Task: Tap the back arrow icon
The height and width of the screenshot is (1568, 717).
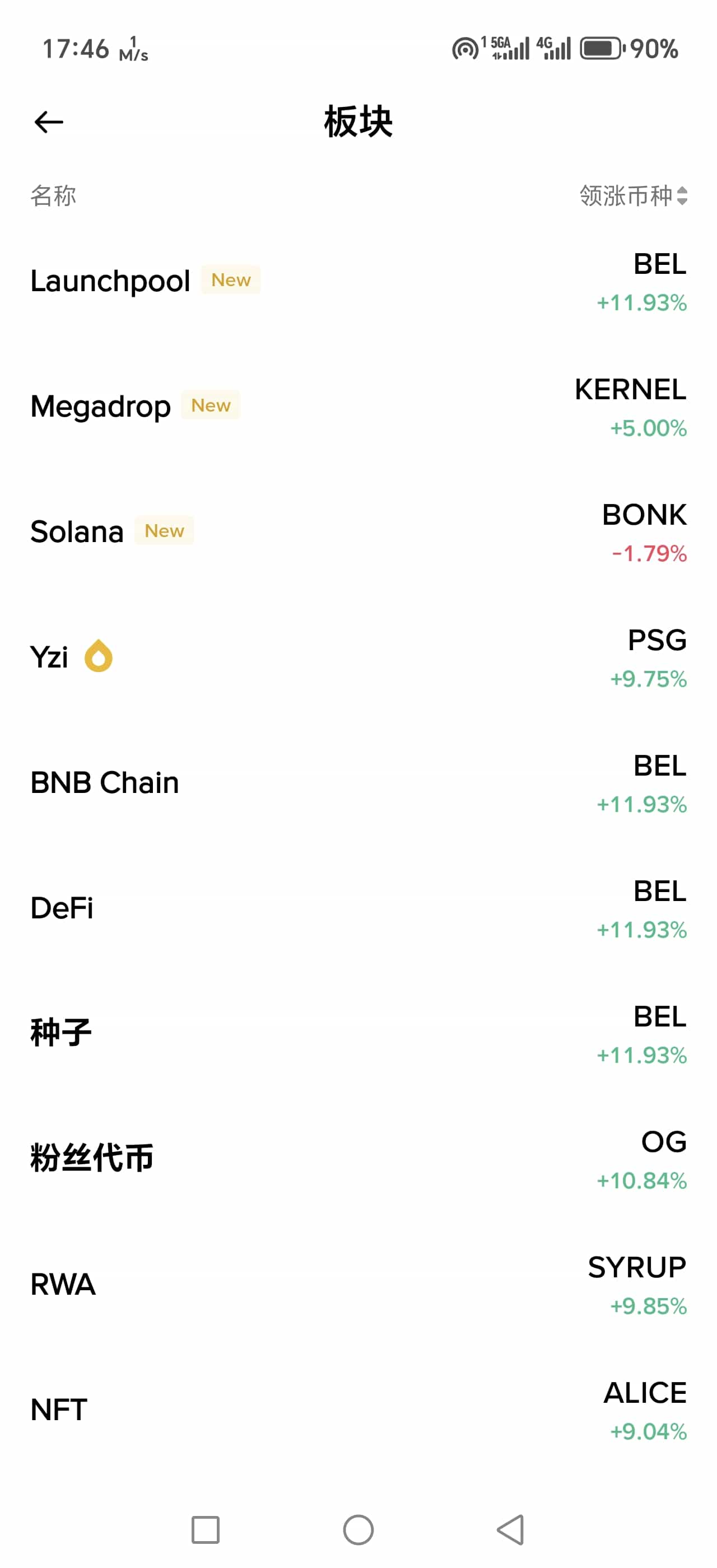Action: 49,122
